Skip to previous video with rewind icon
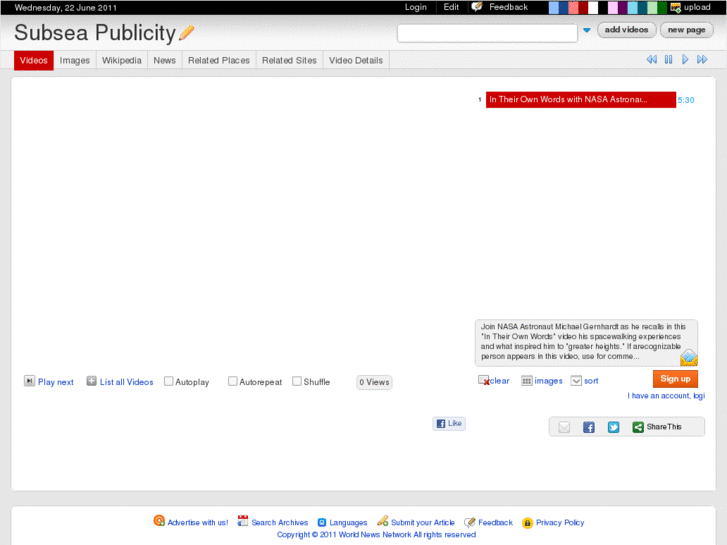This screenshot has width=727, height=545. pos(651,59)
